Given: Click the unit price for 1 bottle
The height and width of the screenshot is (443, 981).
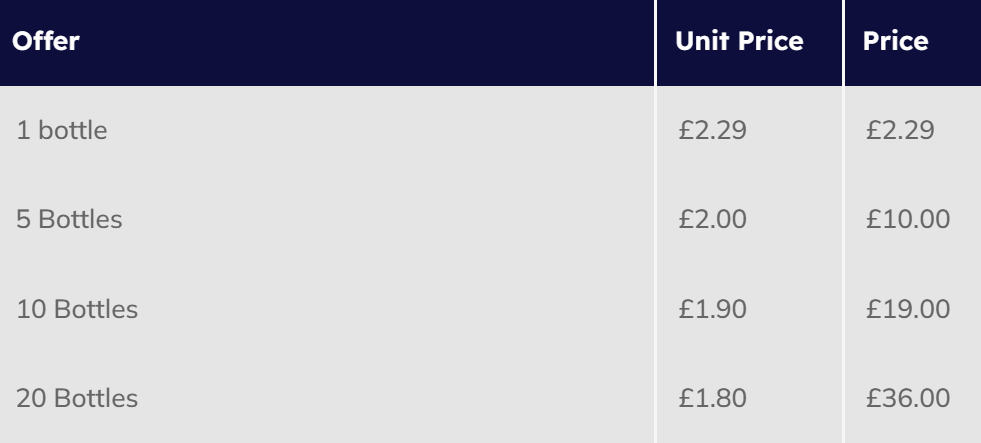Looking at the screenshot, I should (712, 130).
